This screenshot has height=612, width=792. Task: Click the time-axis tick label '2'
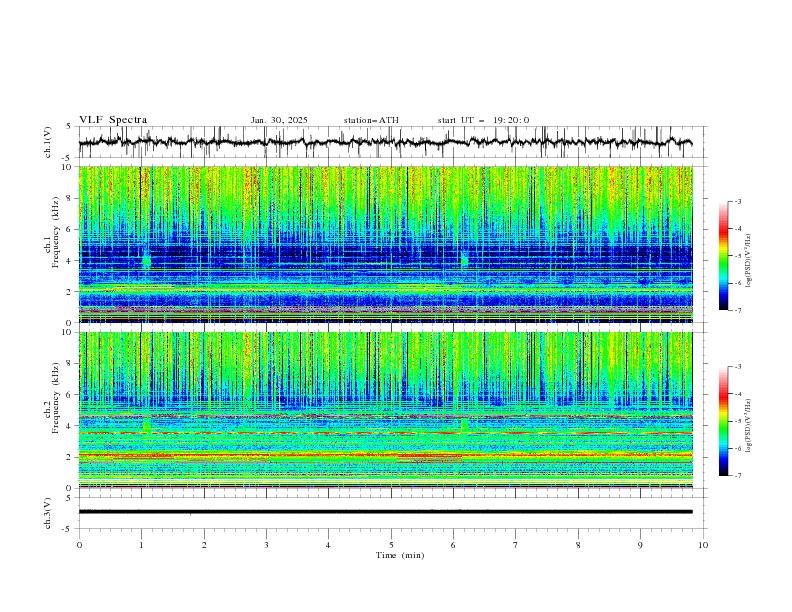(x=204, y=545)
